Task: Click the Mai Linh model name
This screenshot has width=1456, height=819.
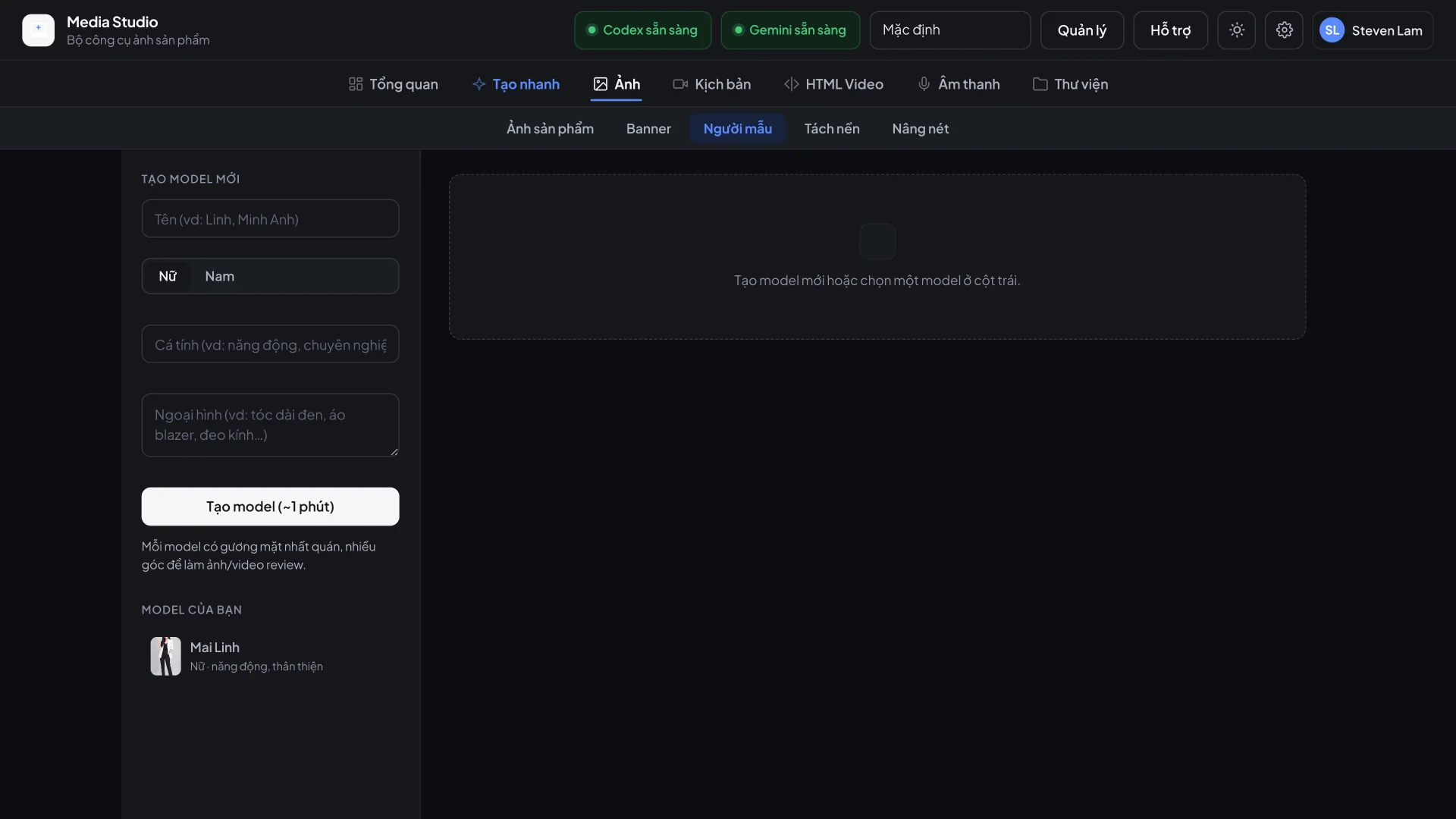Action: [x=215, y=648]
